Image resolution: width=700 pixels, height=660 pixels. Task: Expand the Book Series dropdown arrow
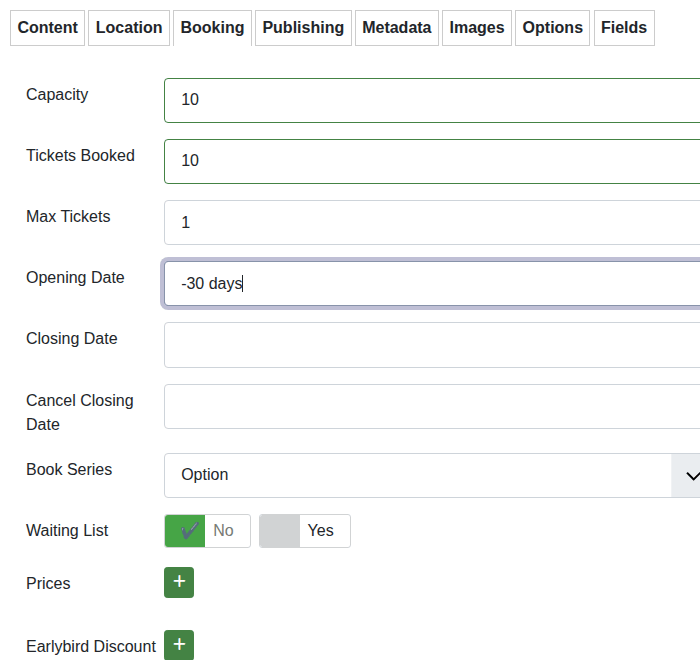click(689, 475)
